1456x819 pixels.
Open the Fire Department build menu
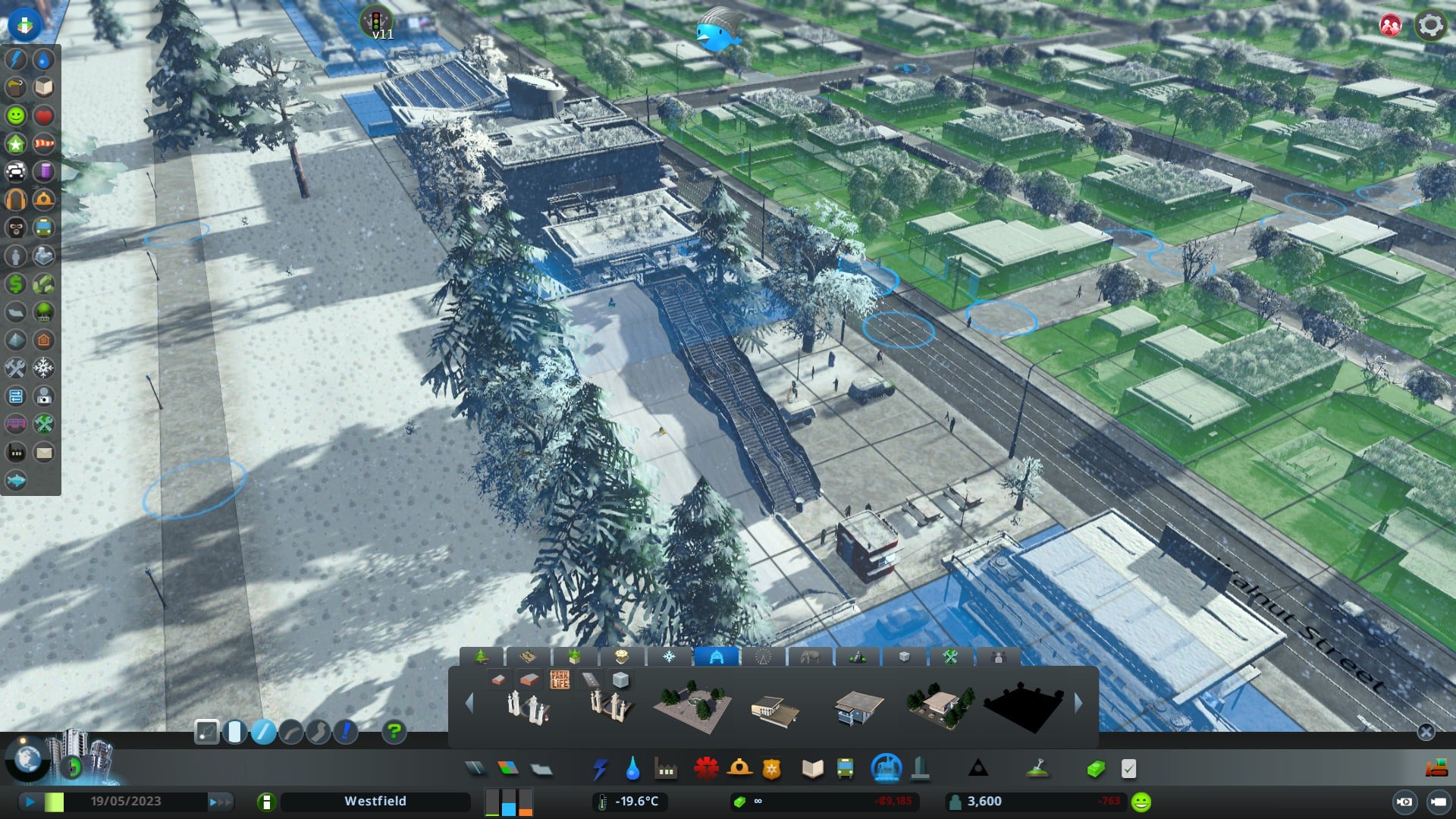[x=739, y=769]
